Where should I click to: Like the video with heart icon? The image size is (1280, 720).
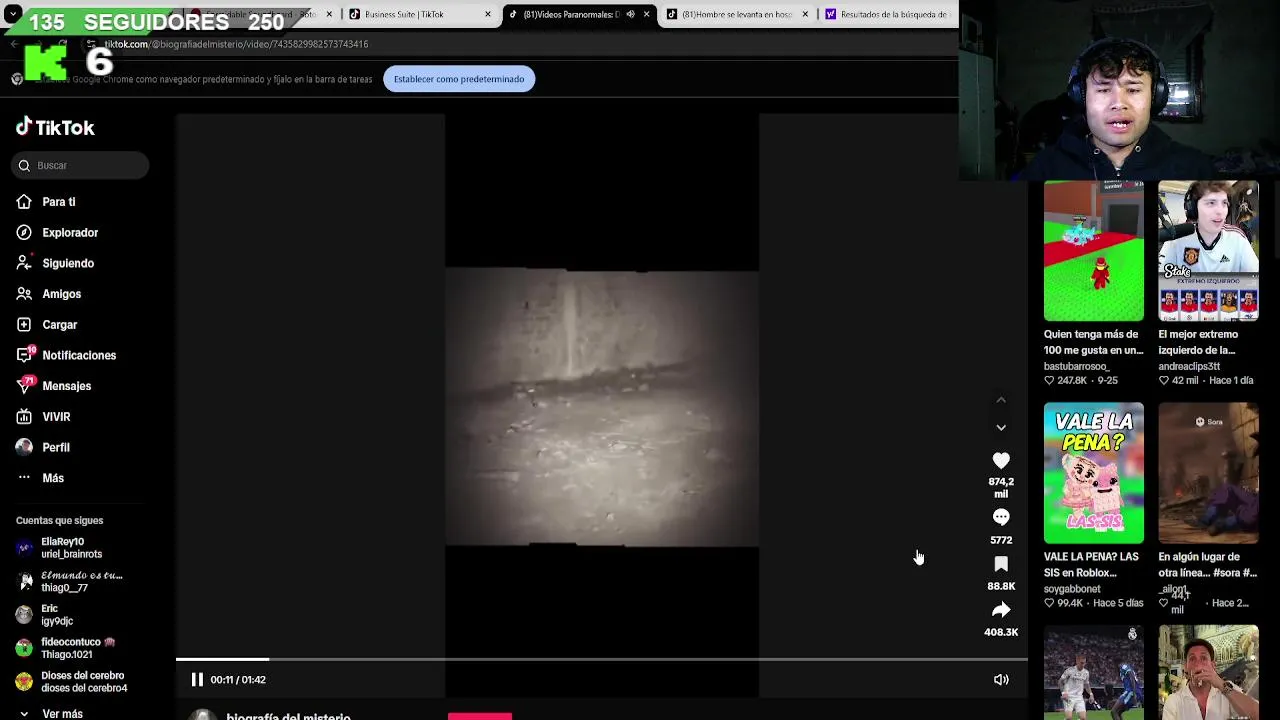1001,460
